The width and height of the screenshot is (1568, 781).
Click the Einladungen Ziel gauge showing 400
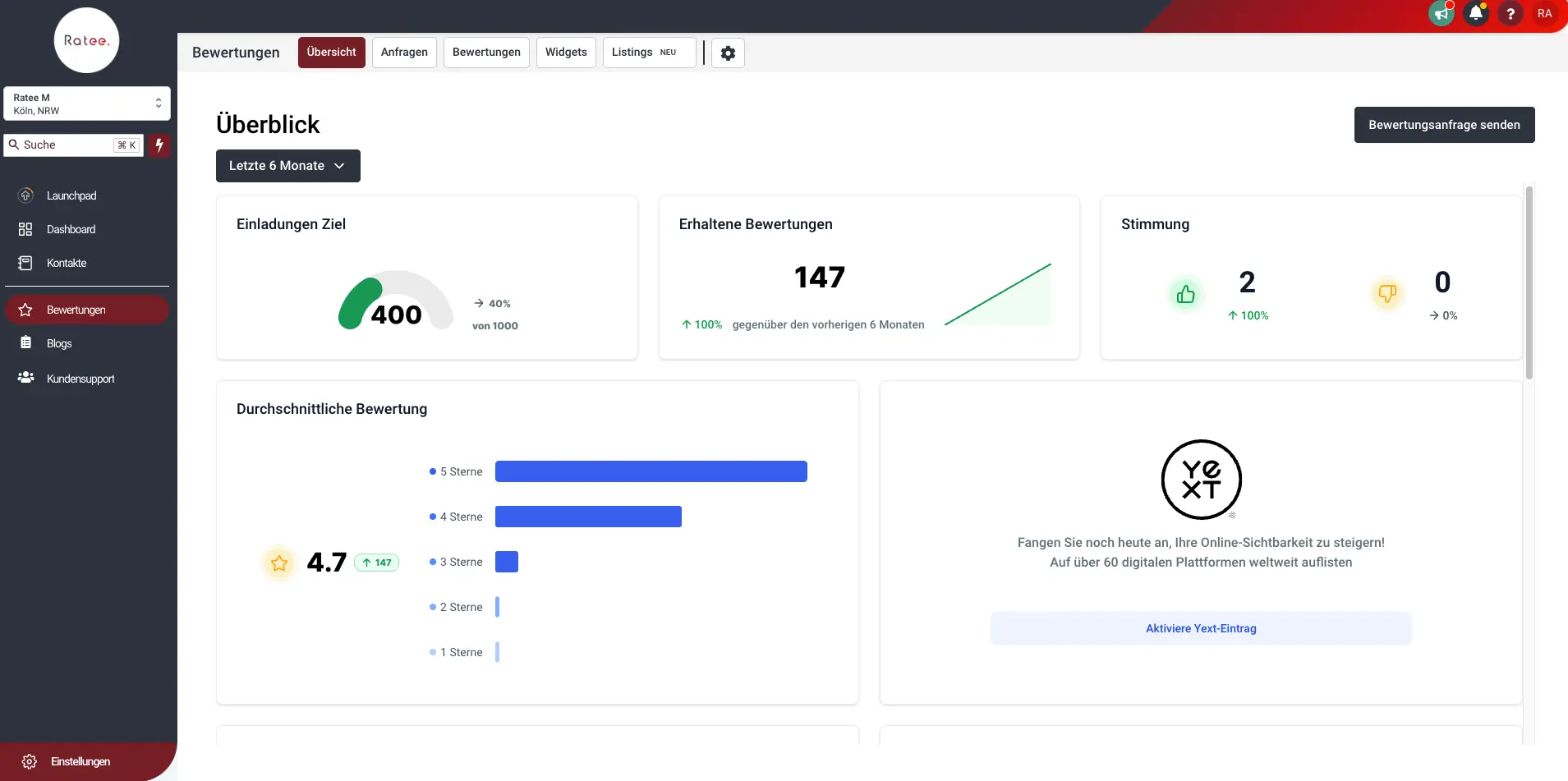tap(396, 301)
